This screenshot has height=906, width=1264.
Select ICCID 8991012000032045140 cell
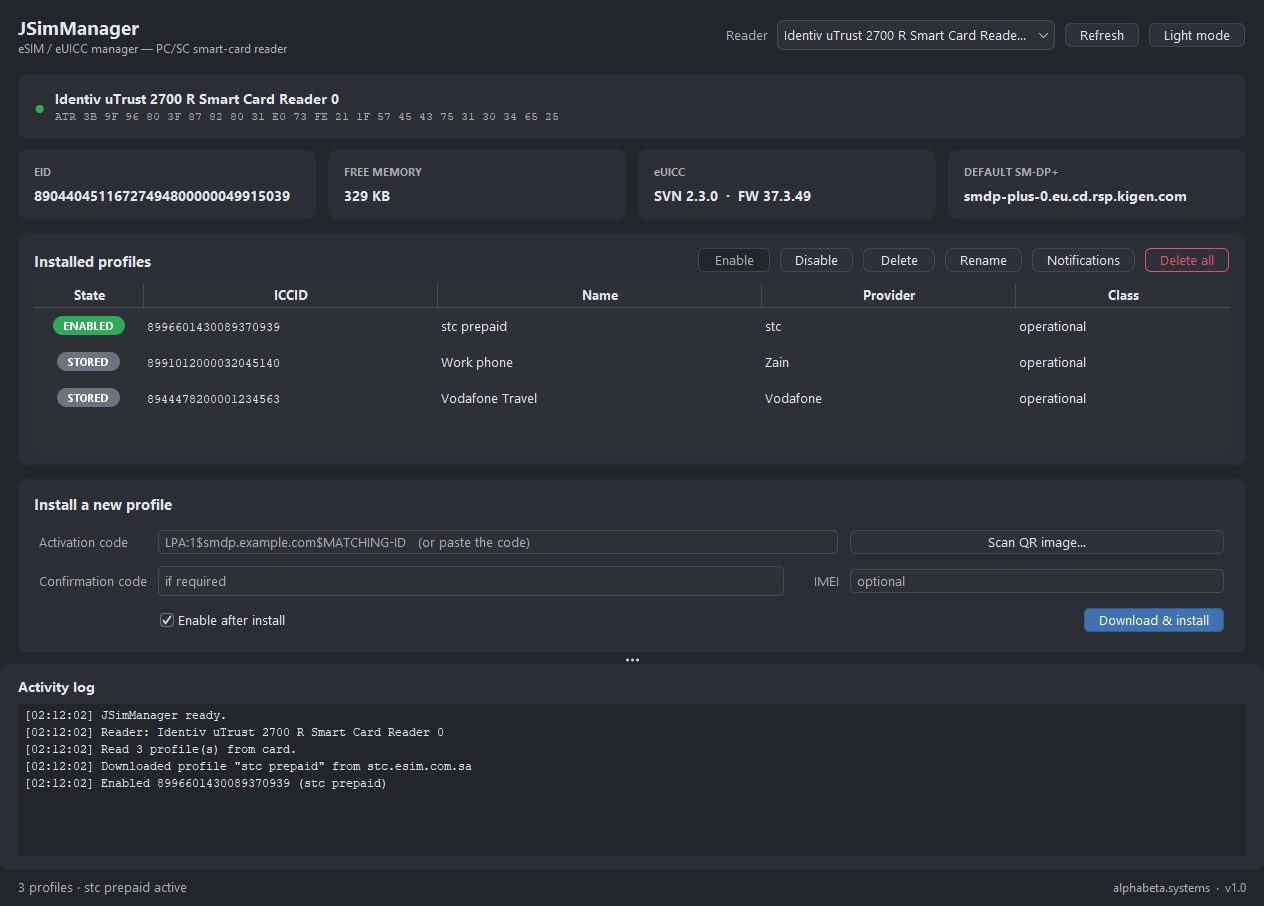tap(291, 363)
